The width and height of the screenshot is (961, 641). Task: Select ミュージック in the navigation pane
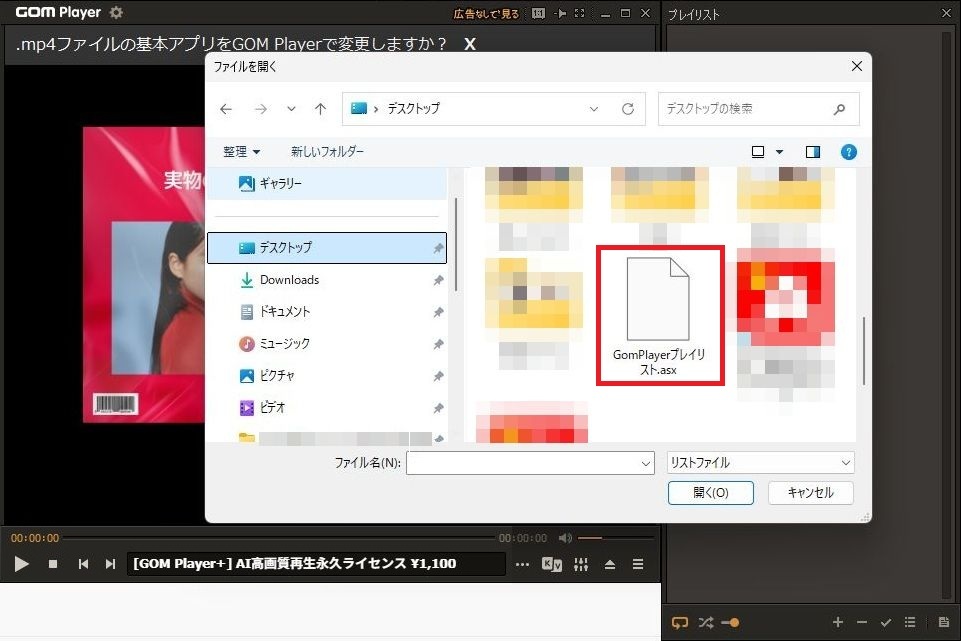click(285, 344)
